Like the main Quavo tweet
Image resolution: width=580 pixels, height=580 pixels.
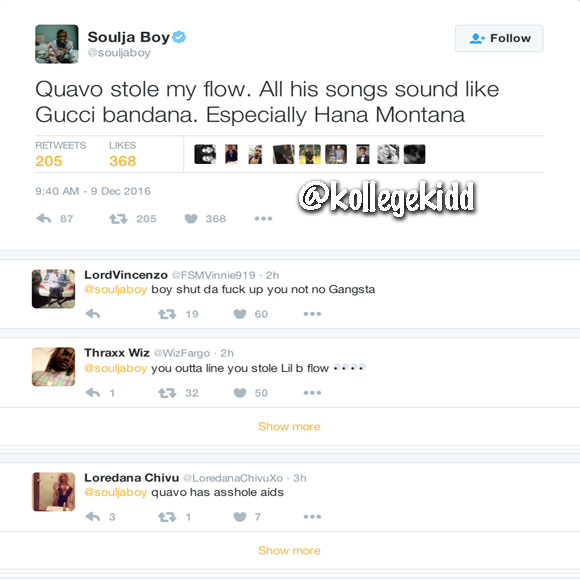[191, 219]
